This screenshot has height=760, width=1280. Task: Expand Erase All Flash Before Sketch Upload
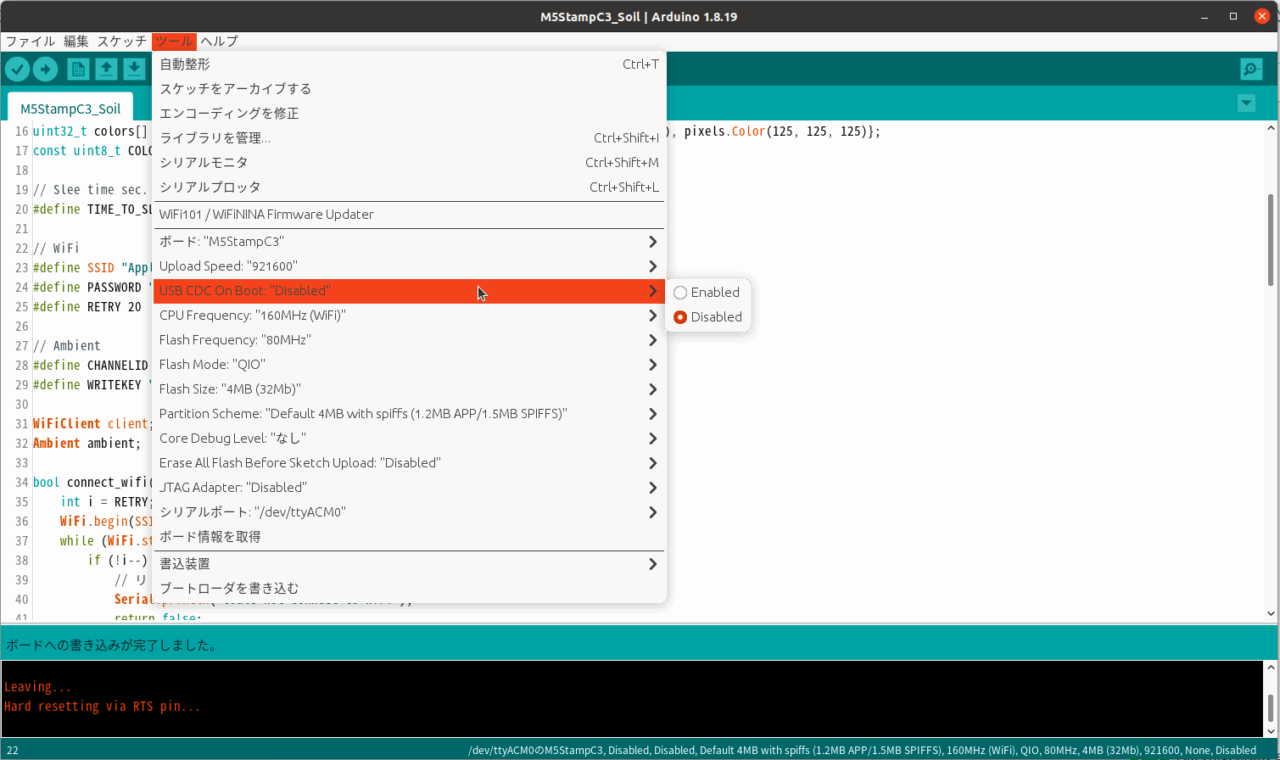coord(409,462)
